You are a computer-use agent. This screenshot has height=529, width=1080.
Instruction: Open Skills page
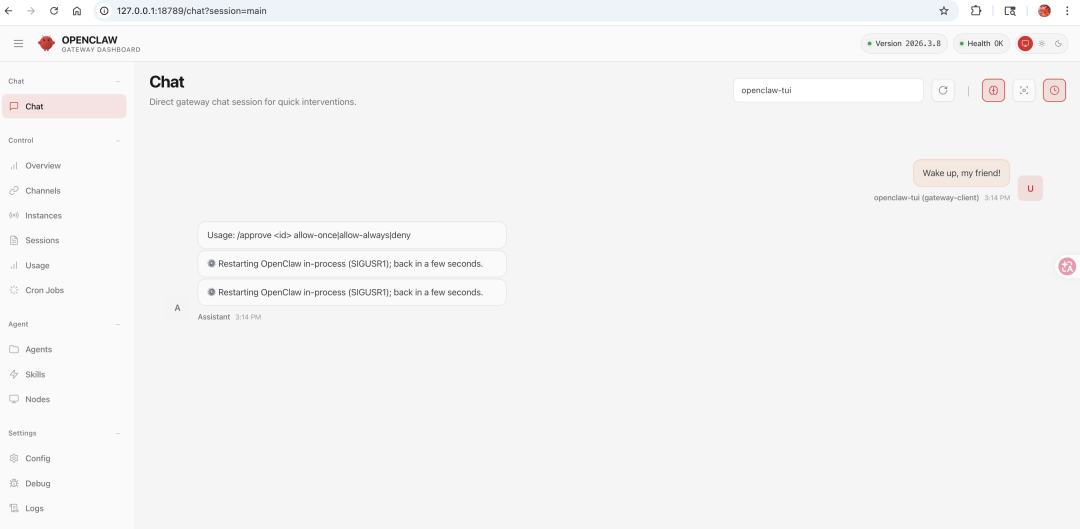[64, 374]
